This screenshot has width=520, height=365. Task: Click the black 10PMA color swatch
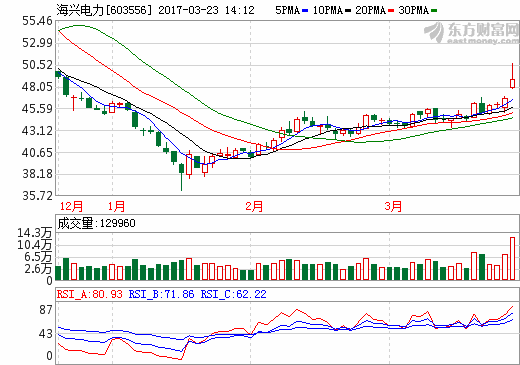click(x=348, y=11)
